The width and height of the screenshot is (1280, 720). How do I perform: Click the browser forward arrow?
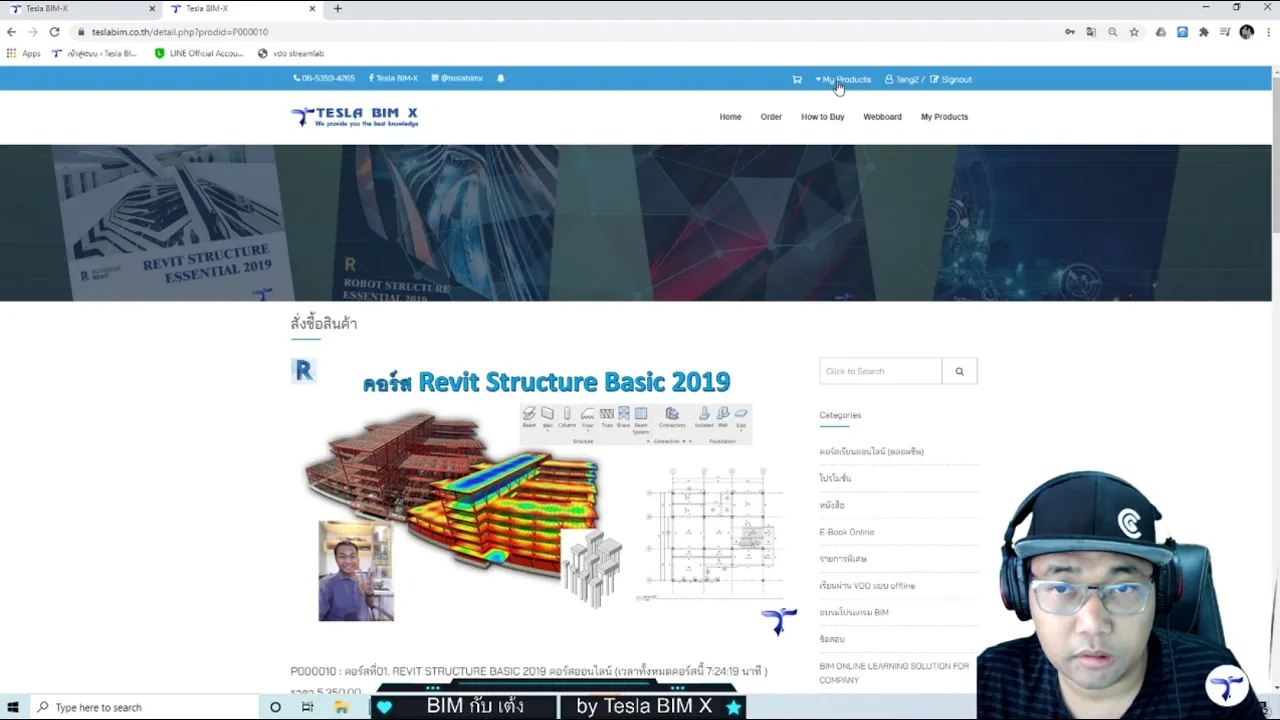coord(33,32)
